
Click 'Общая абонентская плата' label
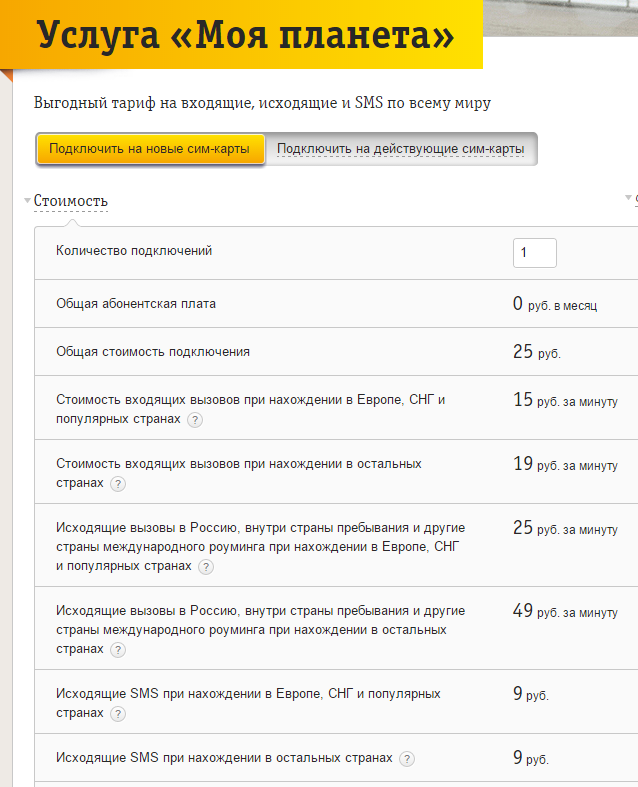pyautogui.click(x=136, y=304)
